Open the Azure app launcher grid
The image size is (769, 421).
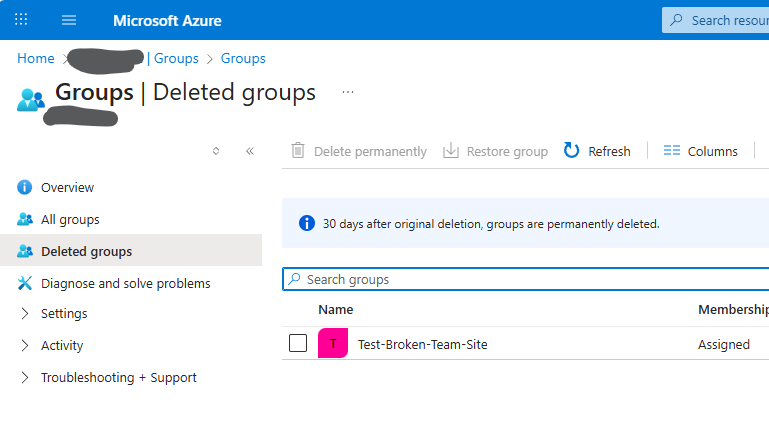click(x=21, y=20)
